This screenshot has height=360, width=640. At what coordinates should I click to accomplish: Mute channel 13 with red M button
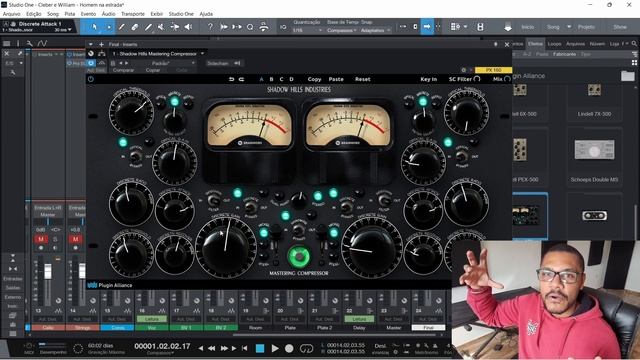point(41,239)
